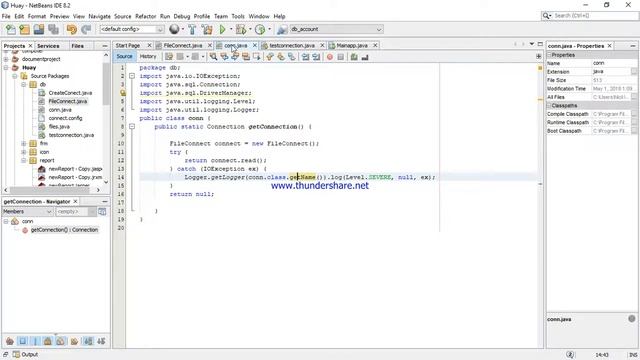Click the Comment icon in editor toolbar

354,57
